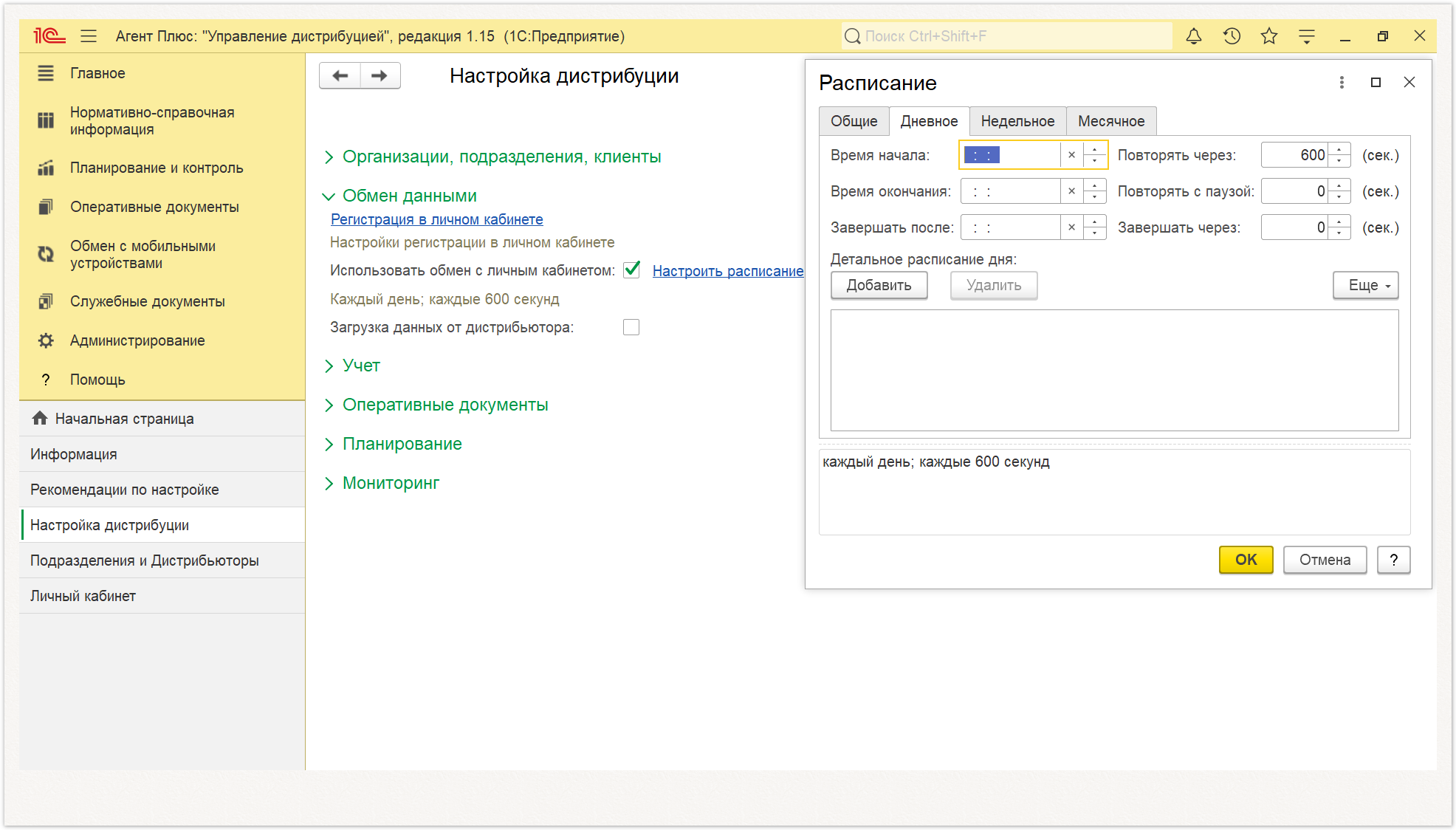Clear the Время окончания field with X
This screenshot has width=1456, height=830.
tap(1071, 191)
